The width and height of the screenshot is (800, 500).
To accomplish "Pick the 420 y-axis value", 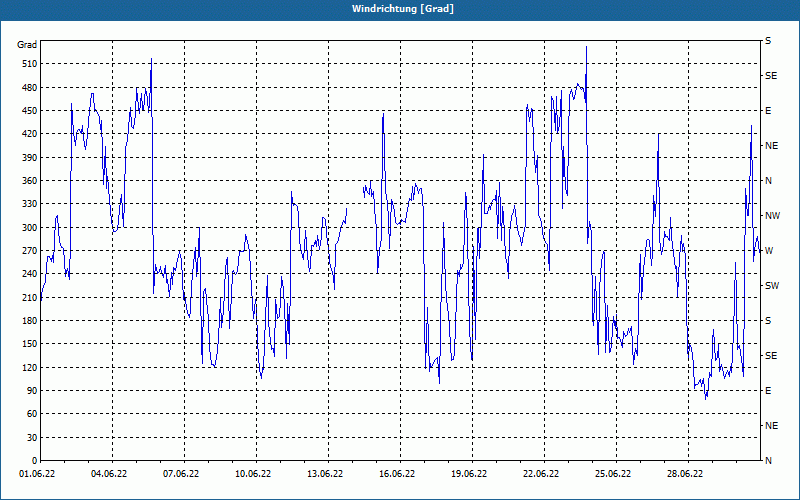I will point(30,134).
